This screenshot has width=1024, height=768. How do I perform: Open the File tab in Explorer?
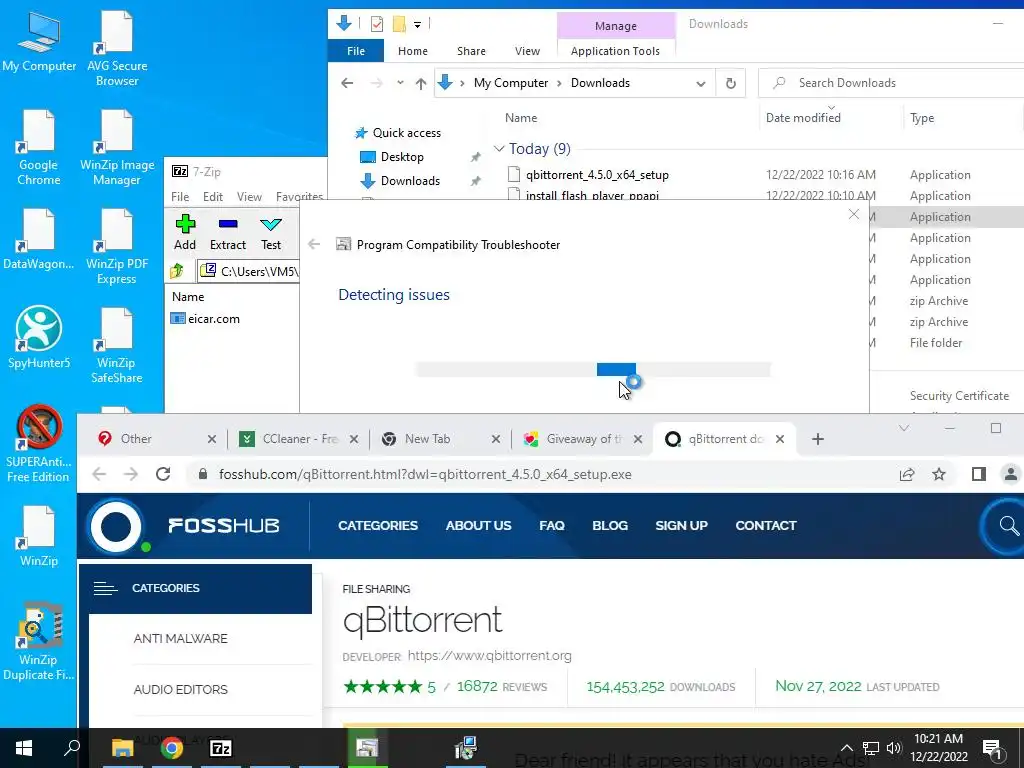point(356,51)
